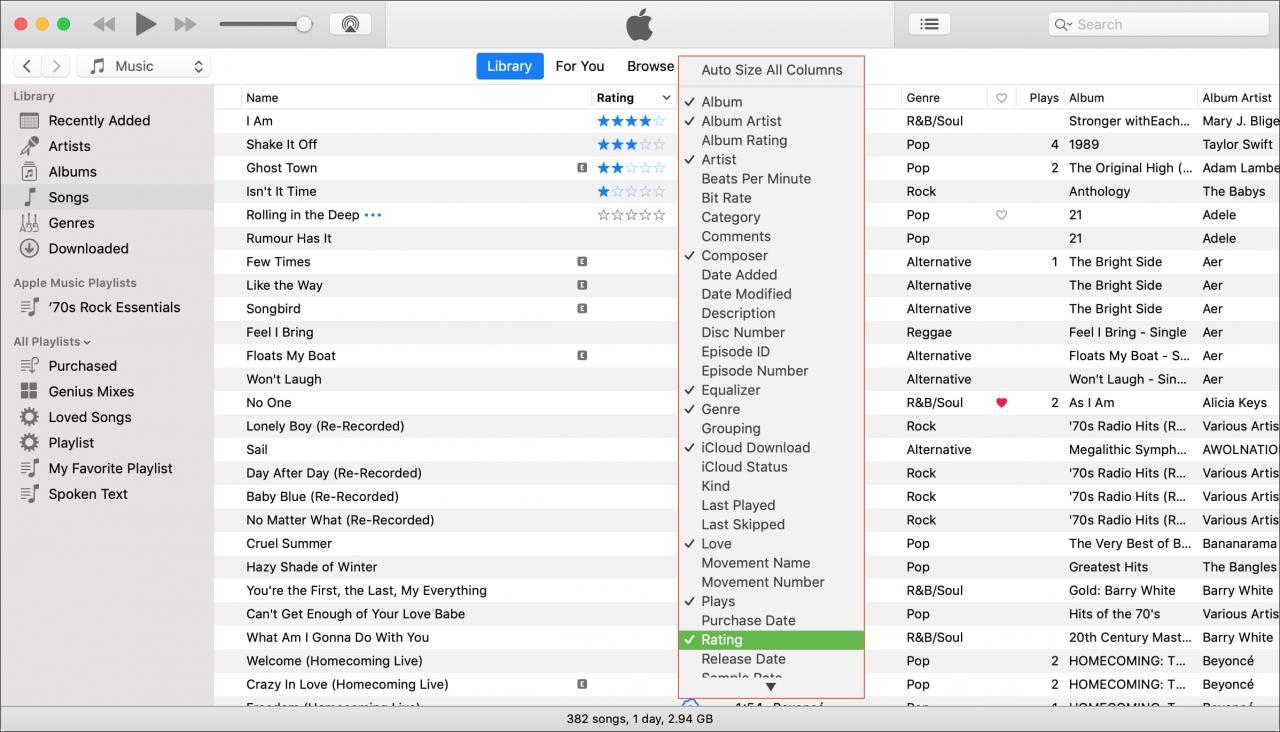Set the star rating for I Am
Screen dimensions: 1280x732
631,121
